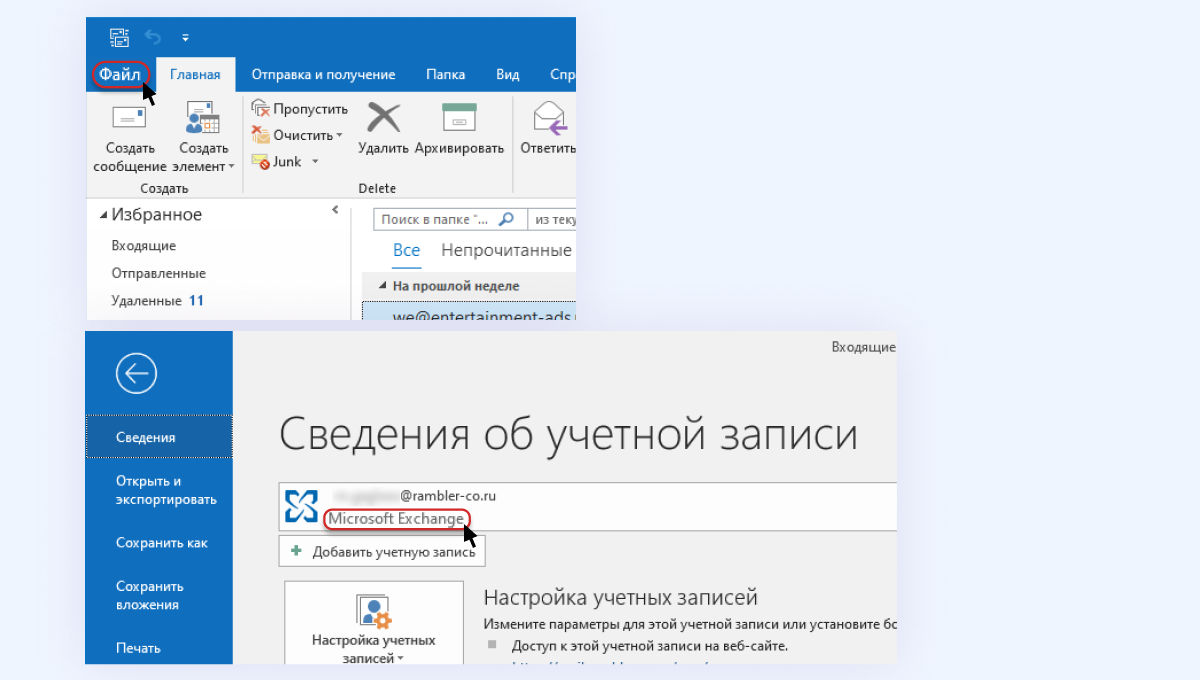
Task: Filter by Непрочитанные messages
Action: [507, 251]
